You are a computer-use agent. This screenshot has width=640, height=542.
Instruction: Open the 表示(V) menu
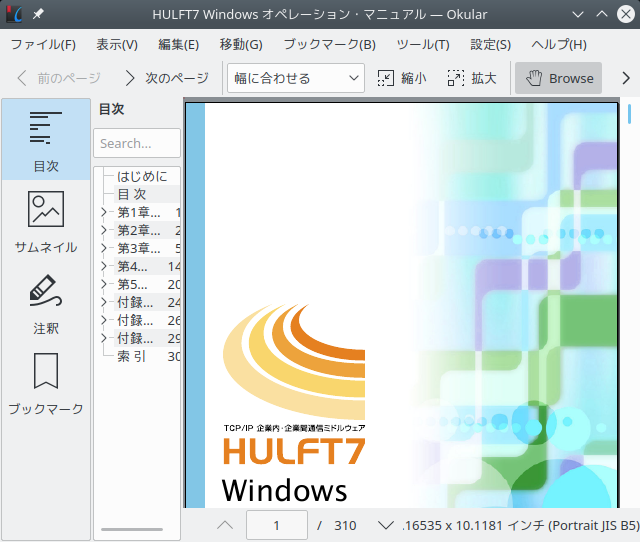pos(117,44)
